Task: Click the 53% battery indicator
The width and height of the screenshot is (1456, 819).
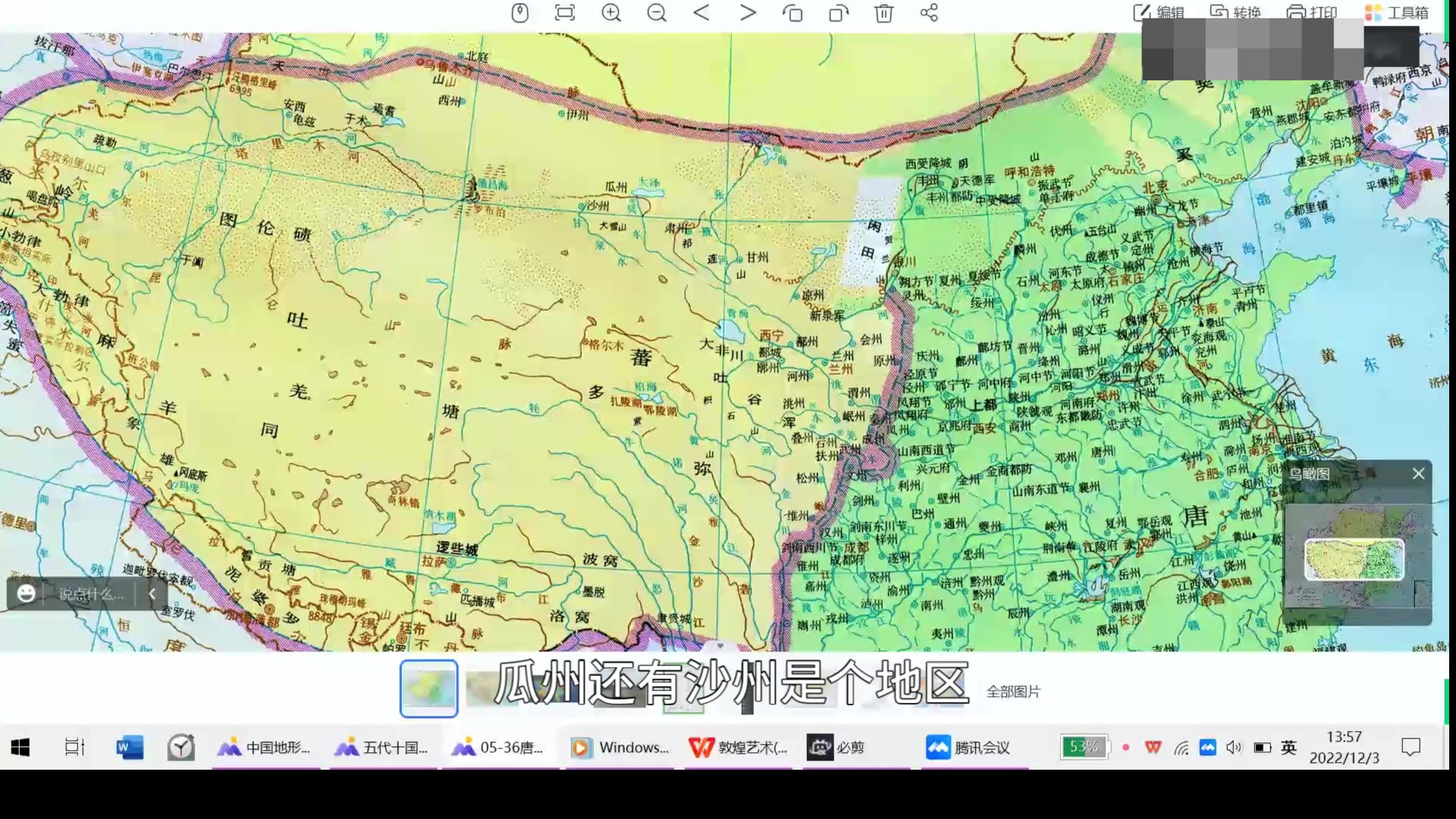Action: 1084,747
